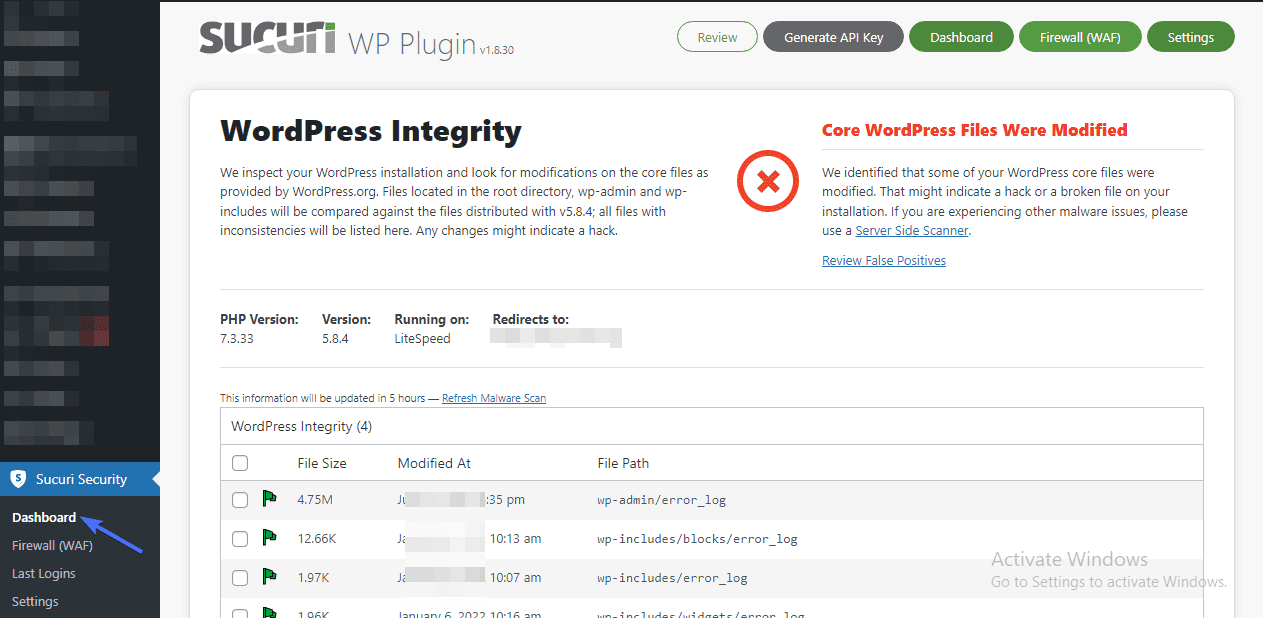
Task: Click the Review button
Action: tap(717, 37)
